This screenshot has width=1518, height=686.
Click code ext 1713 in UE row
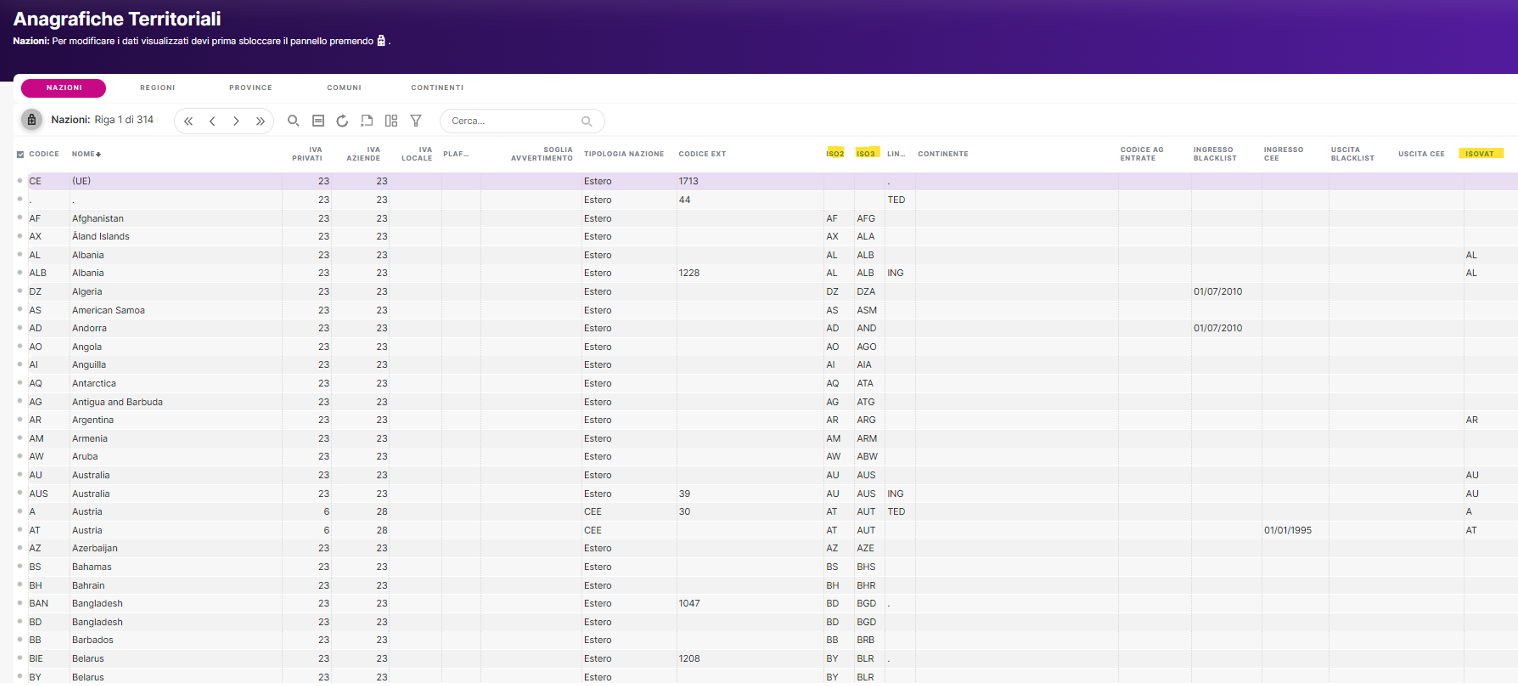click(x=688, y=181)
